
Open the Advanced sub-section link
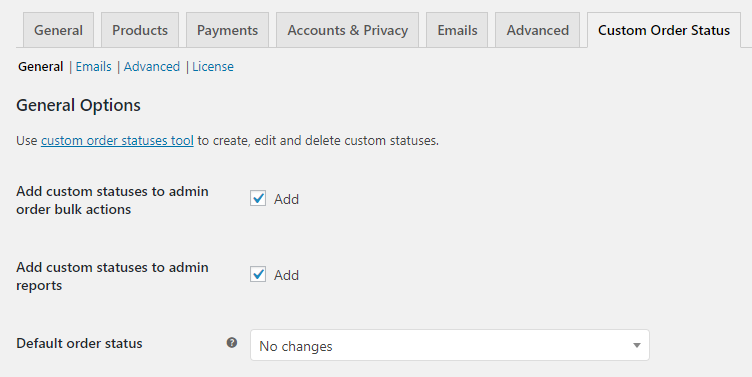coord(152,67)
